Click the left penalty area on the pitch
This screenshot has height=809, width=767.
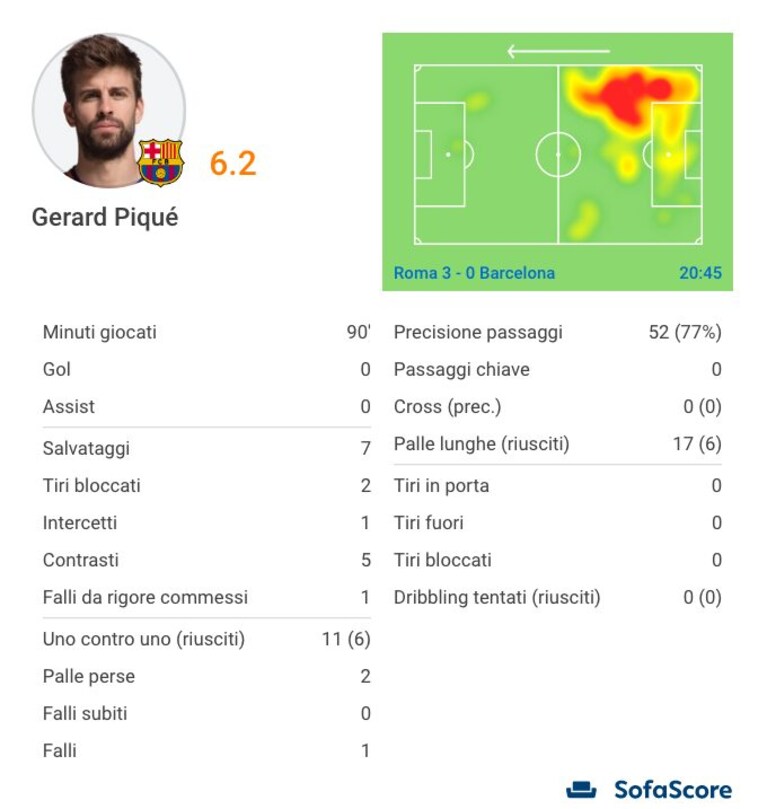coord(439,154)
